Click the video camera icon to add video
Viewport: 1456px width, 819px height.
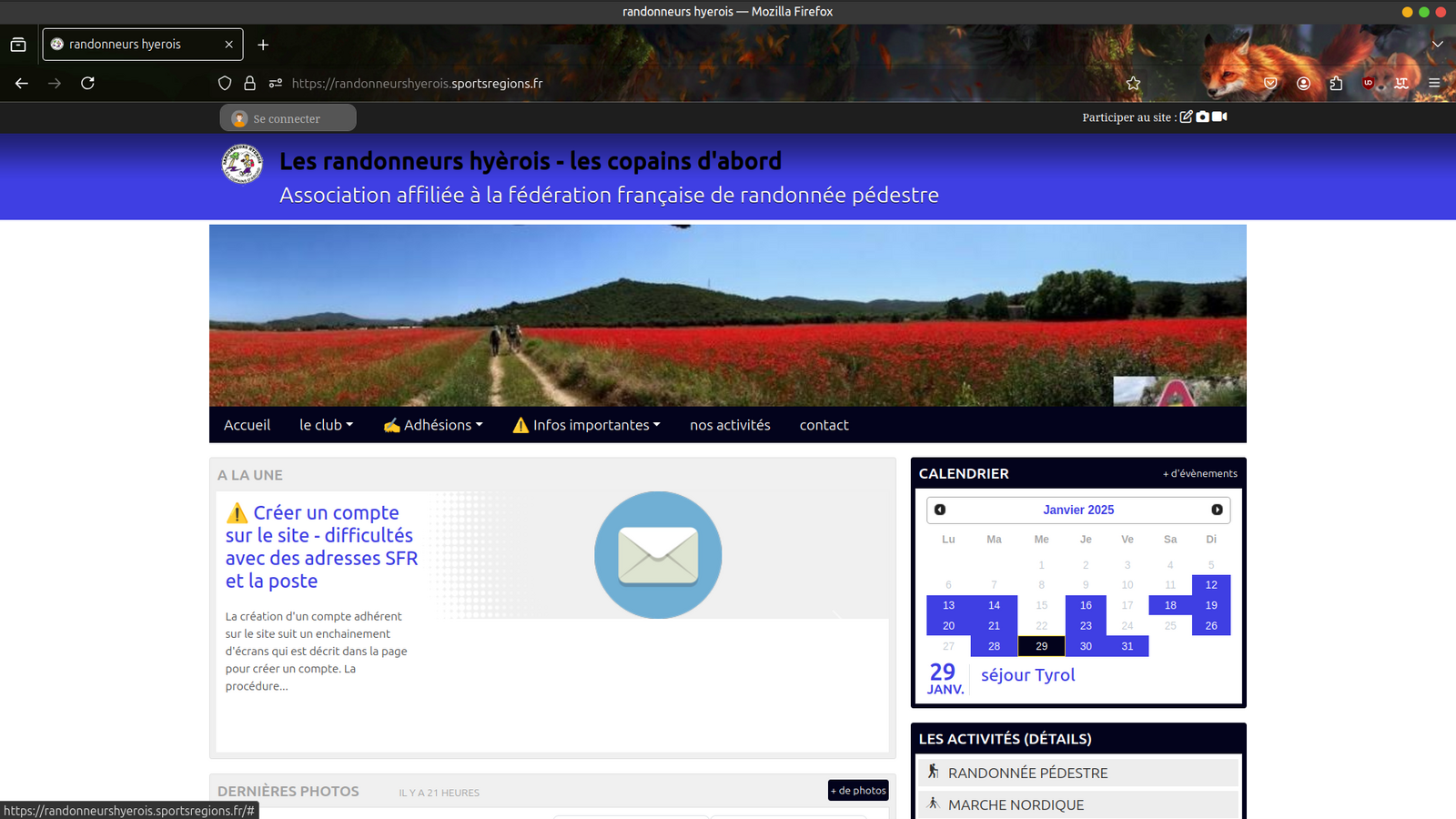click(1220, 116)
